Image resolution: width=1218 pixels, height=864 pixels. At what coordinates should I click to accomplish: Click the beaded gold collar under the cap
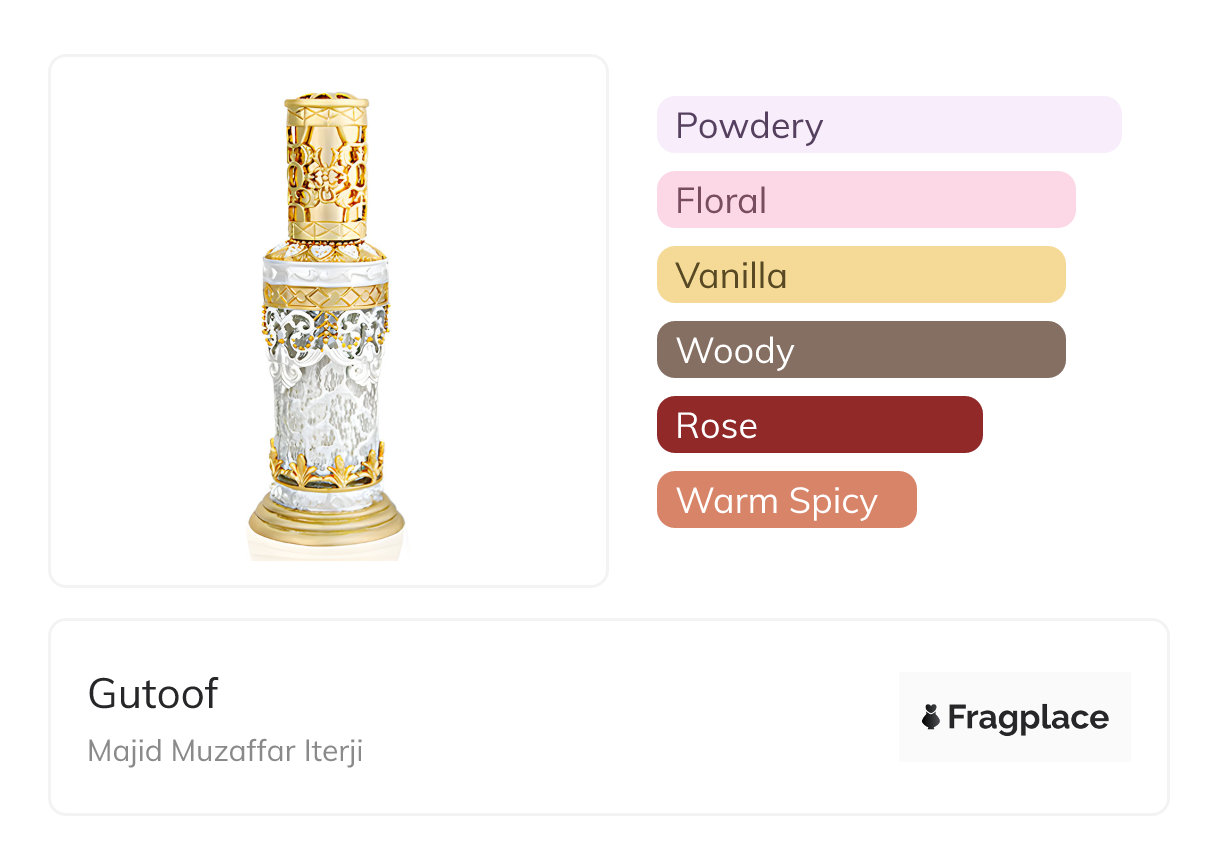click(326, 237)
